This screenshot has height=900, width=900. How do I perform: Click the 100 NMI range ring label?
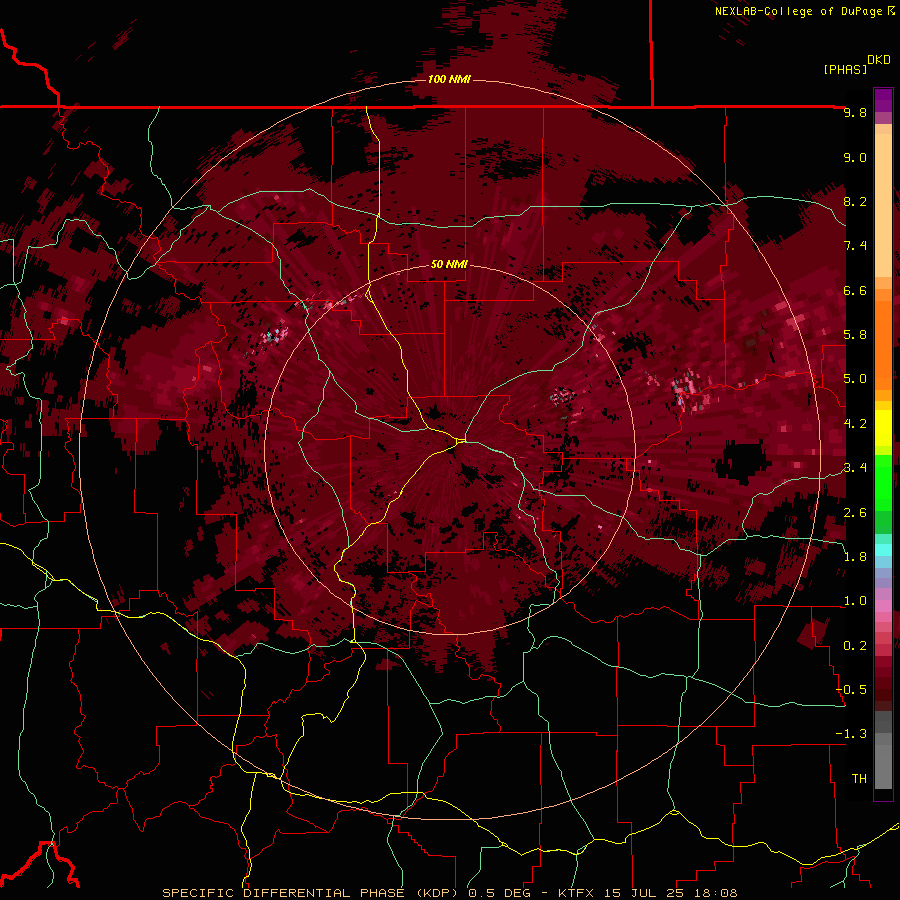[x=449, y=79]
